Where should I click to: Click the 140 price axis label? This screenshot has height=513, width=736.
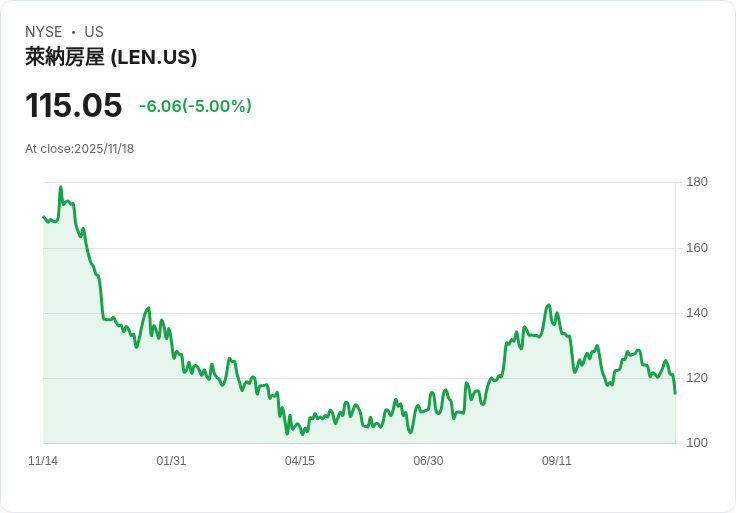(x=697, y=313)
